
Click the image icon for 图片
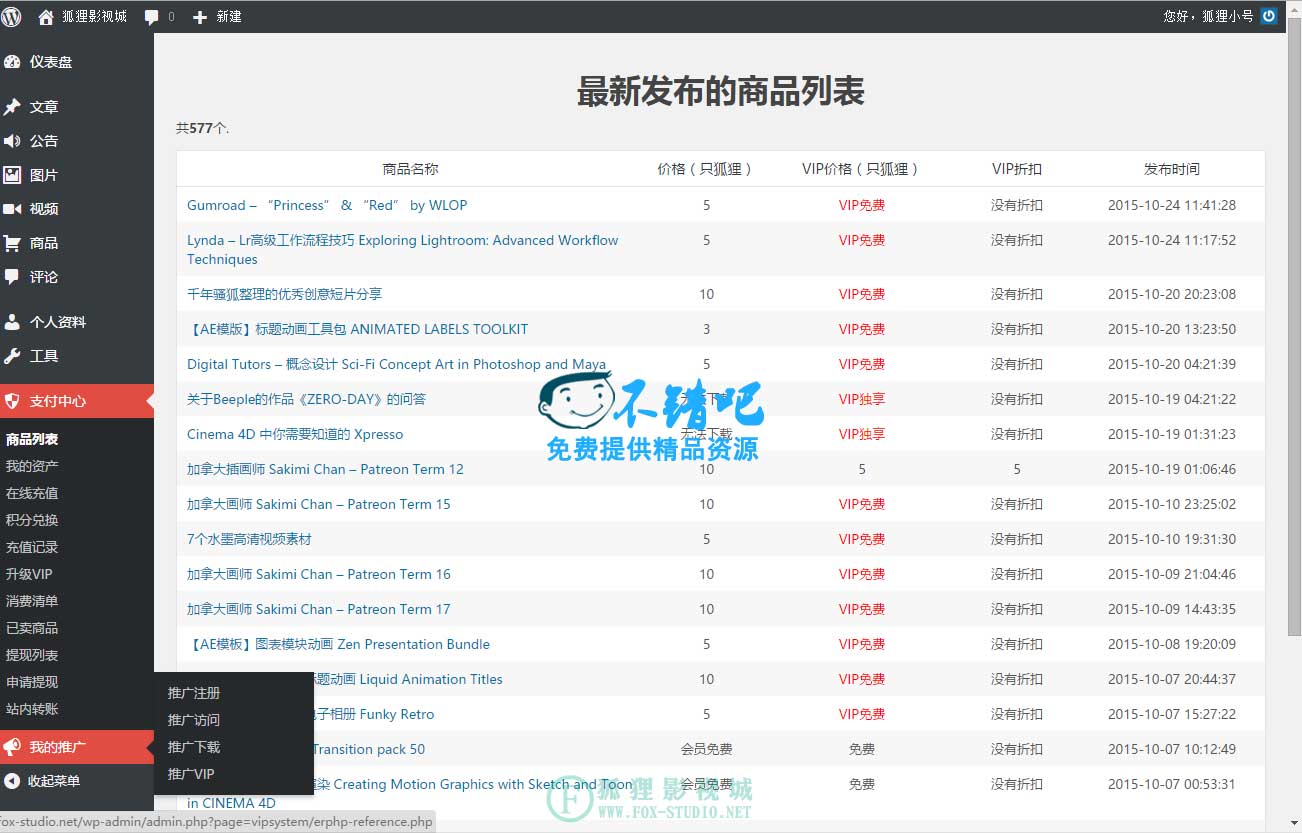coord(12,175)
